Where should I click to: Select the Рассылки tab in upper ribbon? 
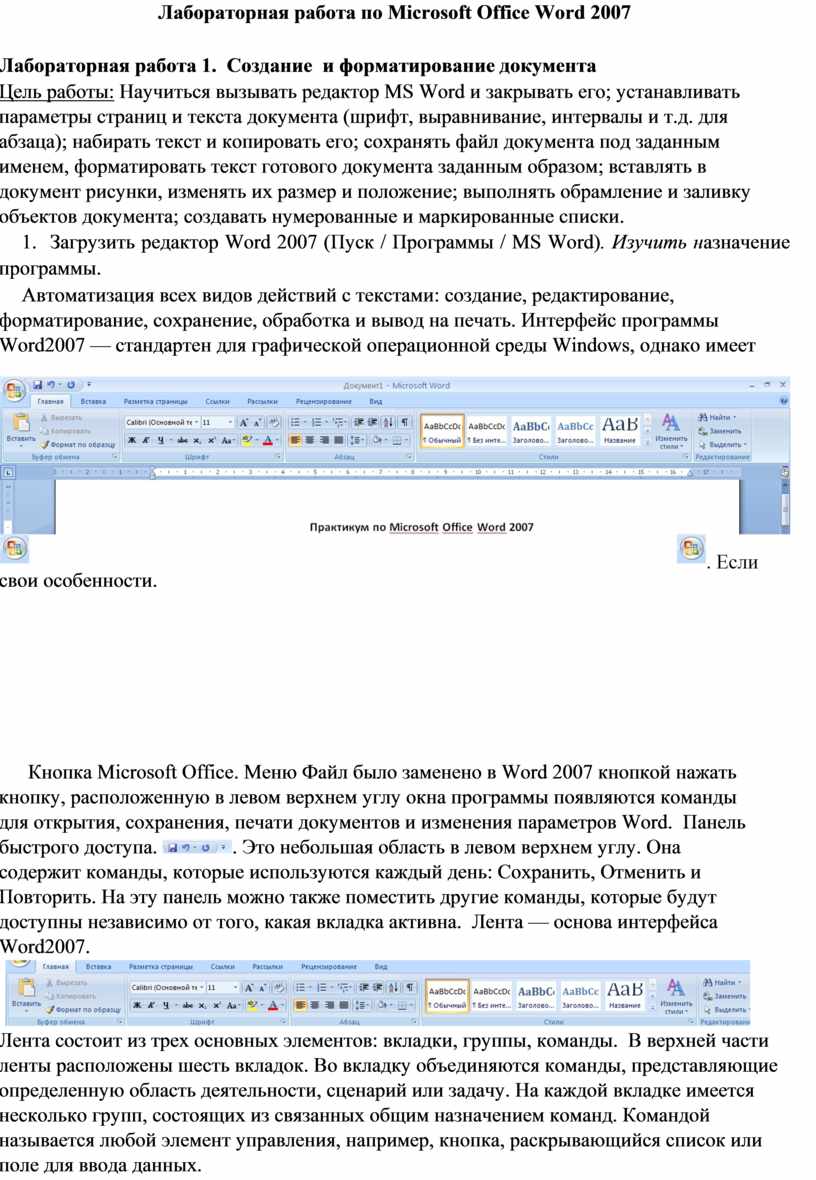(x=262, y=402)
